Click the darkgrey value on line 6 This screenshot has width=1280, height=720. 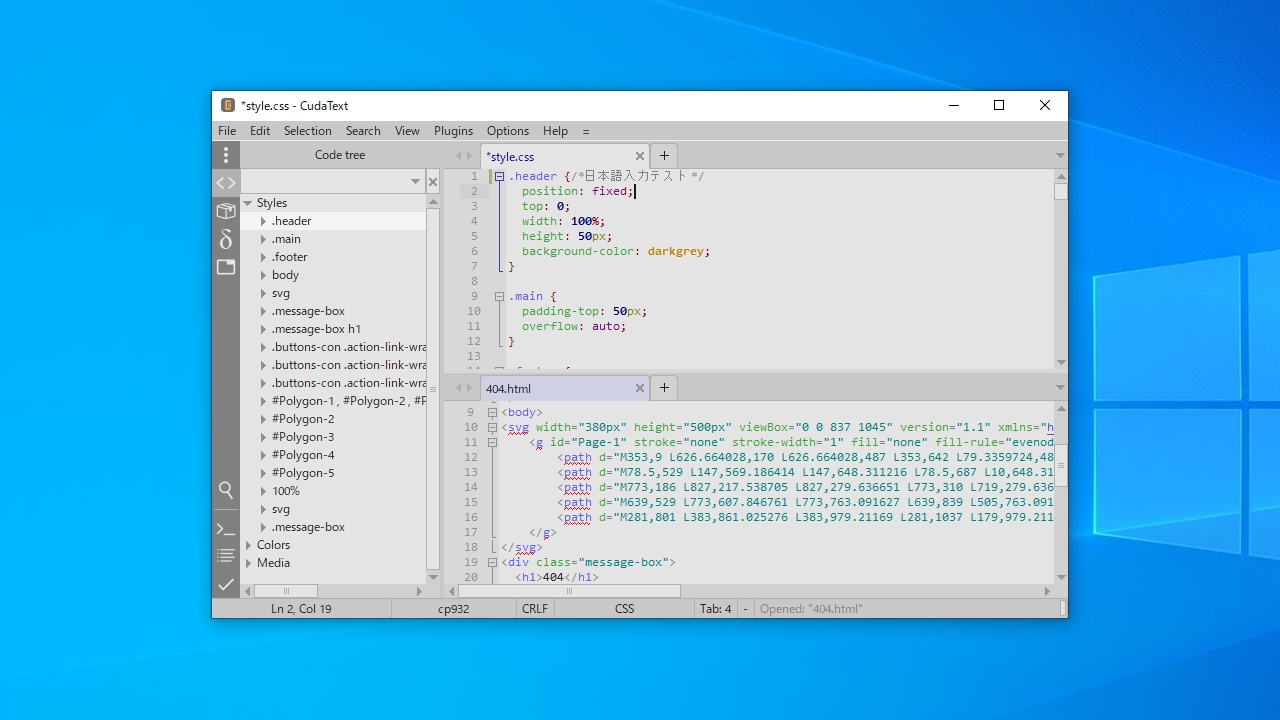676,251
